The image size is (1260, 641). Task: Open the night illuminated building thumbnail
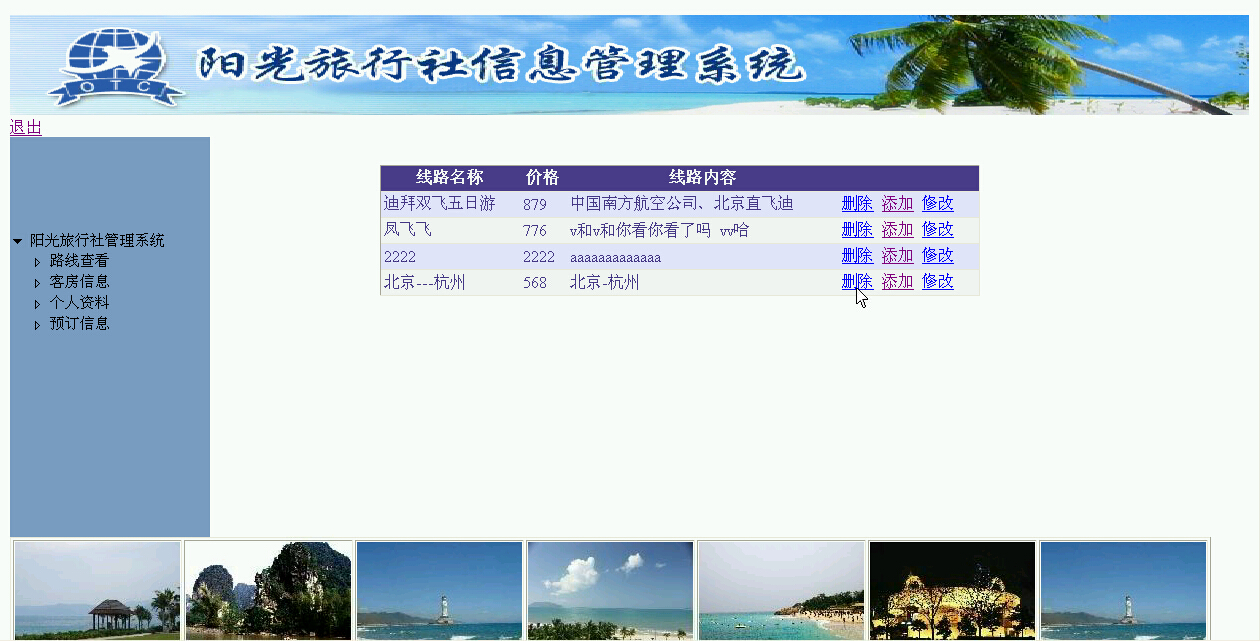952,591
